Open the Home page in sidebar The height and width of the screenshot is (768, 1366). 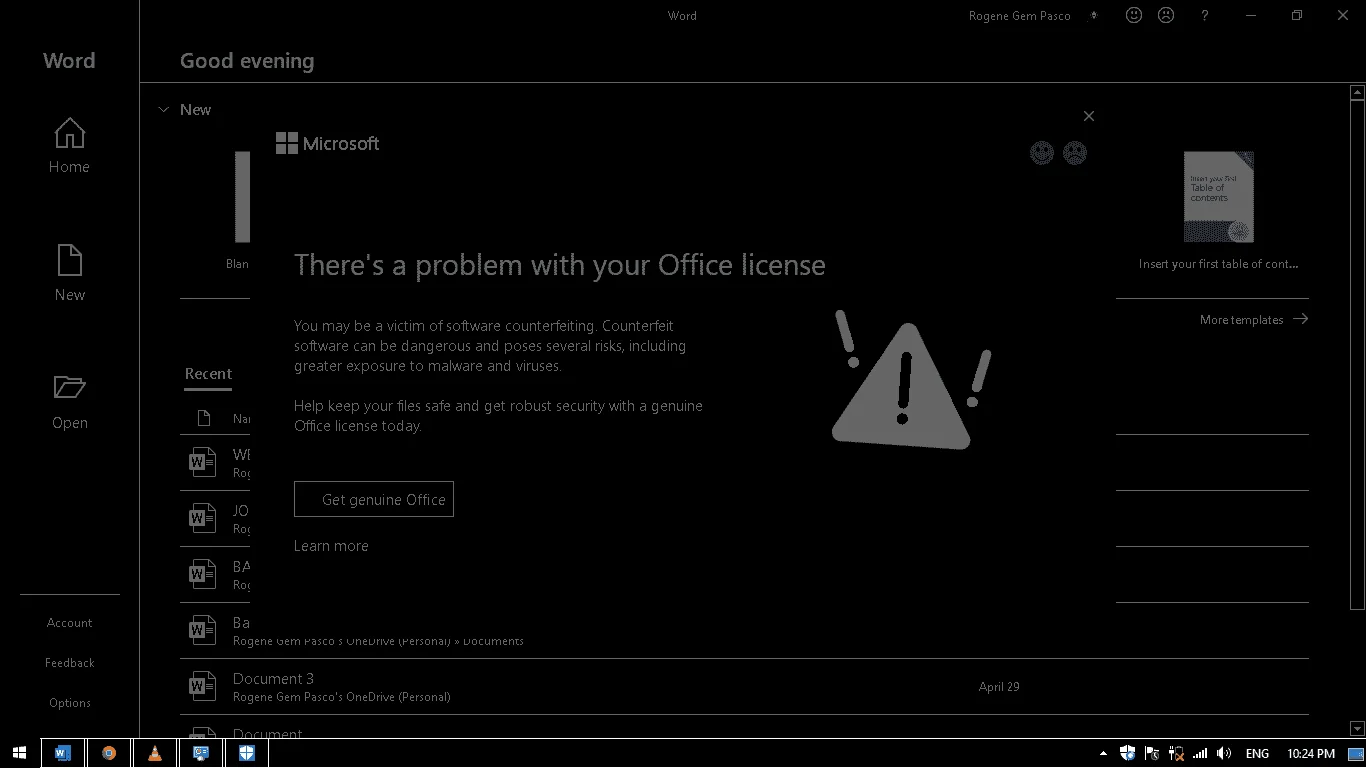(x=69, y=146)
